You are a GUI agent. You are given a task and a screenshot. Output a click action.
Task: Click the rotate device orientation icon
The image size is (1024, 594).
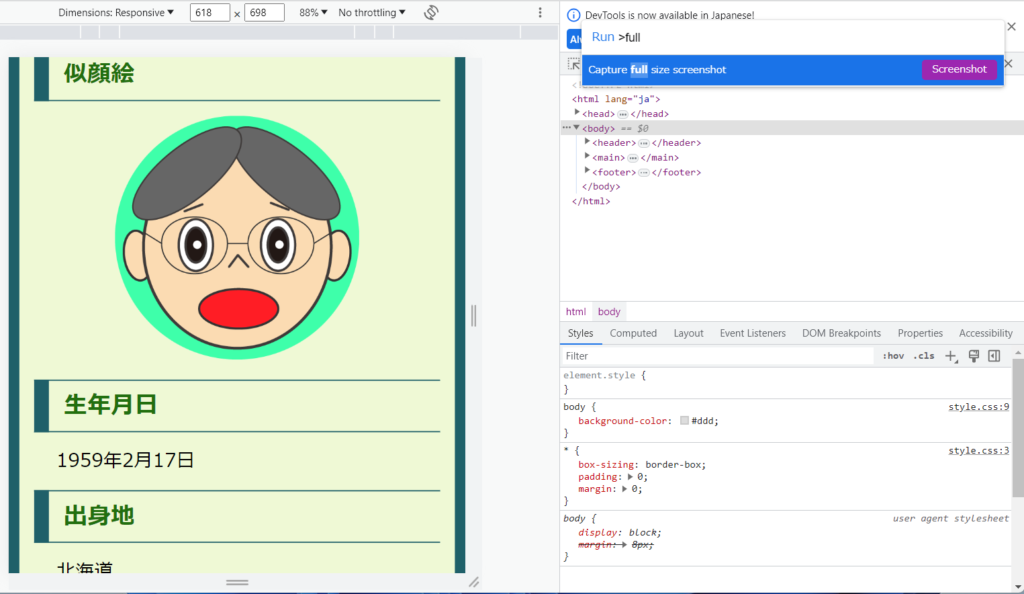[431, 13]
